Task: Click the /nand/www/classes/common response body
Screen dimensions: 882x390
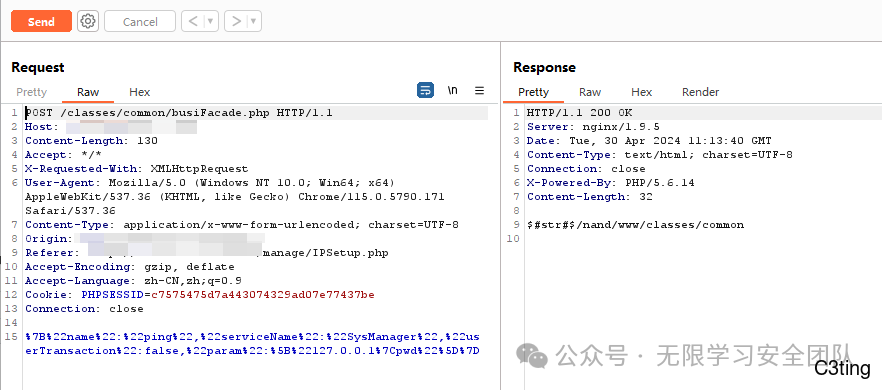Action: click(635, 225)
